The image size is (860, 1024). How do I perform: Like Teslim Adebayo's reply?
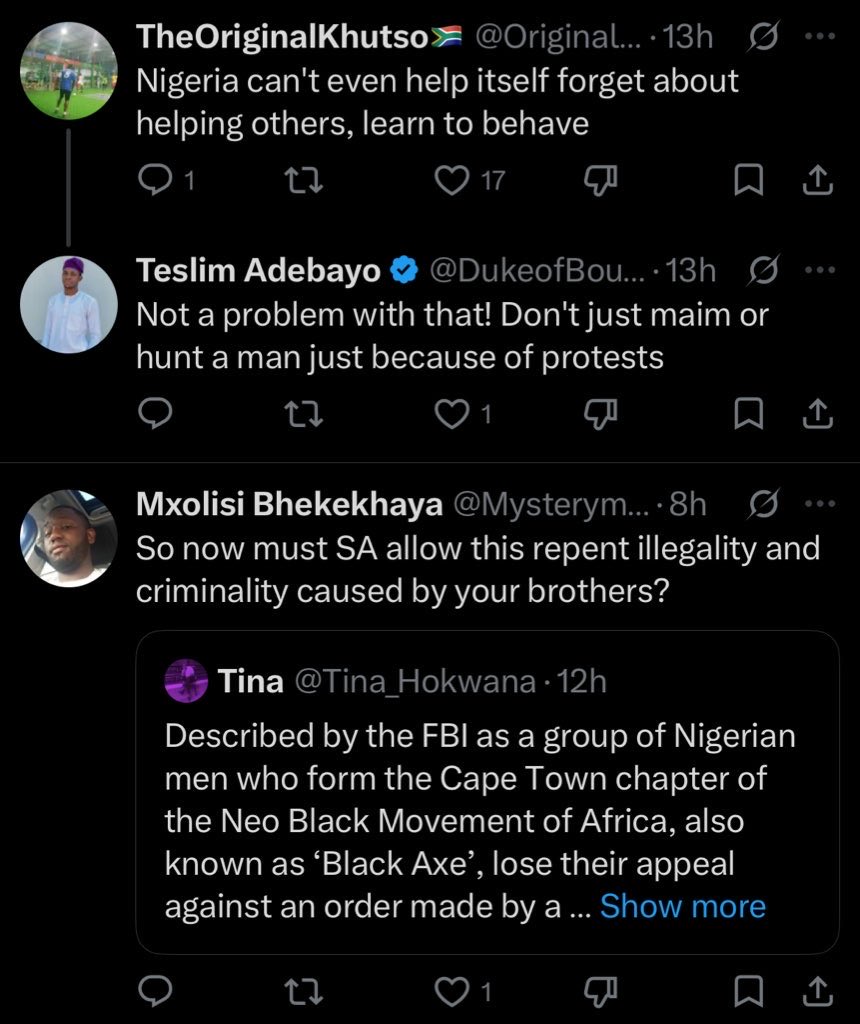(x=455, y=413)
